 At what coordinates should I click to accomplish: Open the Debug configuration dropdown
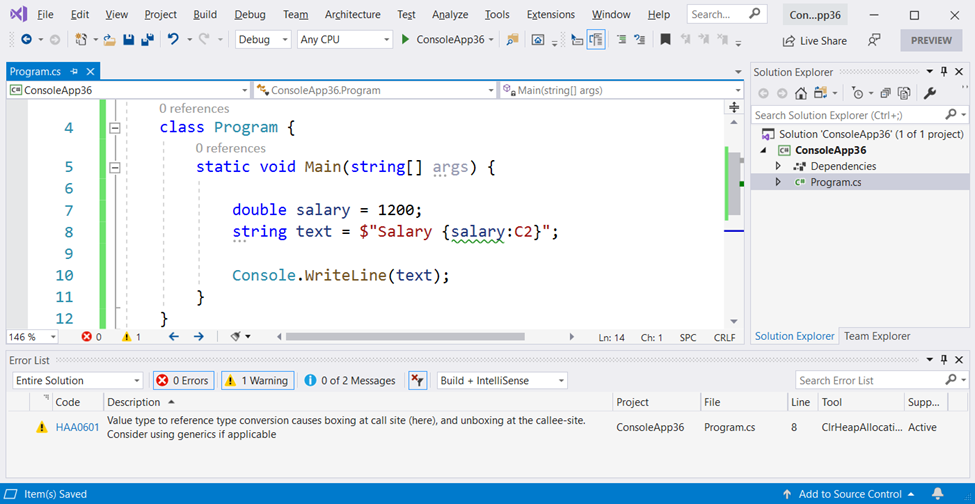(263, 40)
